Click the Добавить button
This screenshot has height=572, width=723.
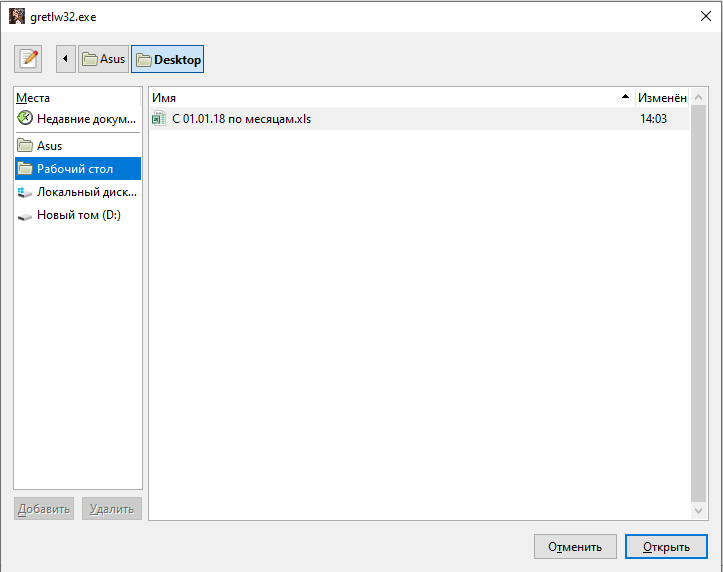44,508
